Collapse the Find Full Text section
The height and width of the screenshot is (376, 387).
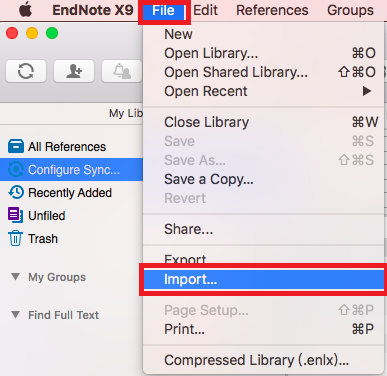click(x=15, y=315)
